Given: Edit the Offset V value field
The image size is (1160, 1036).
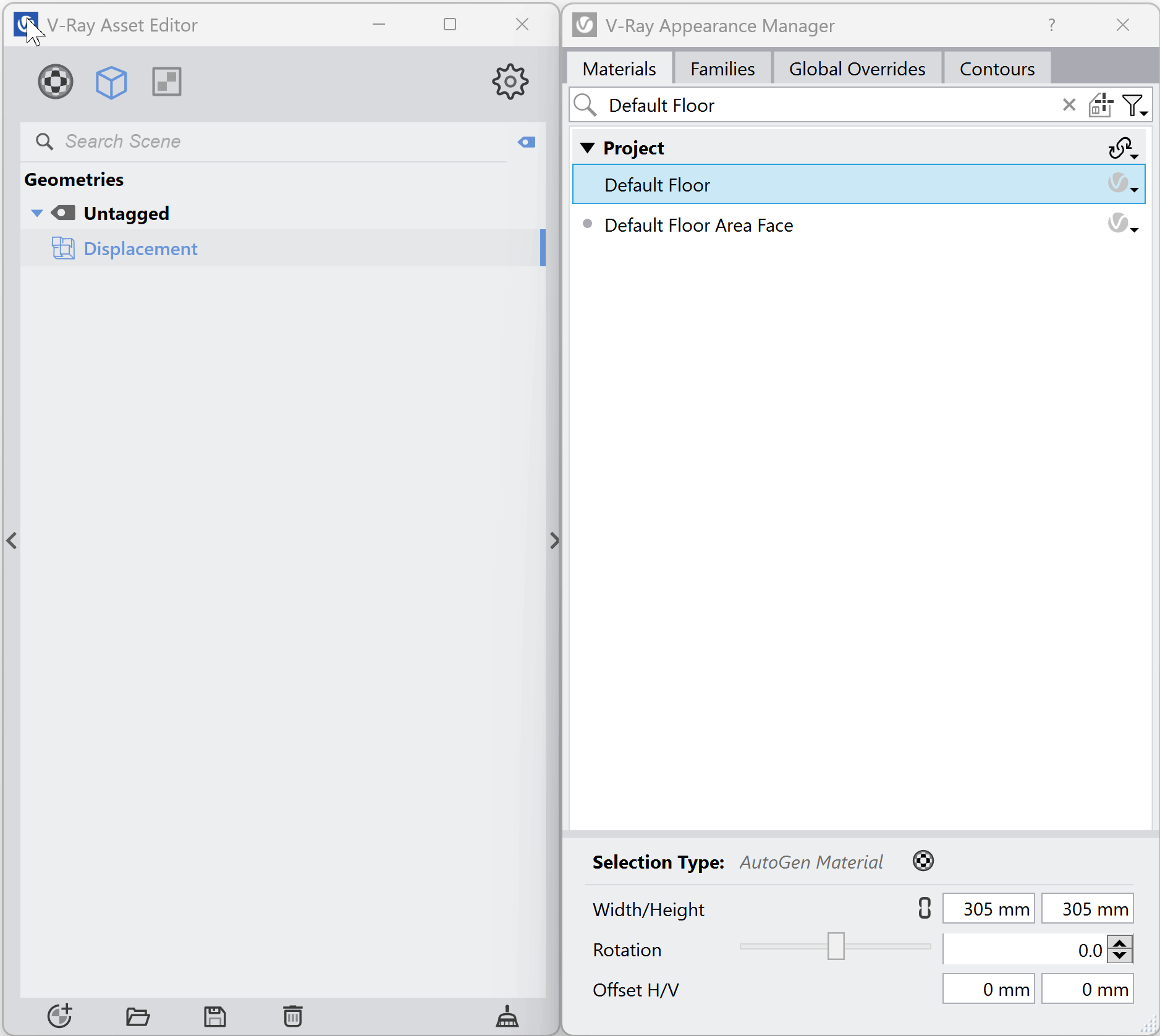Looking at the screenshot, I should (x=1087, y=989).
